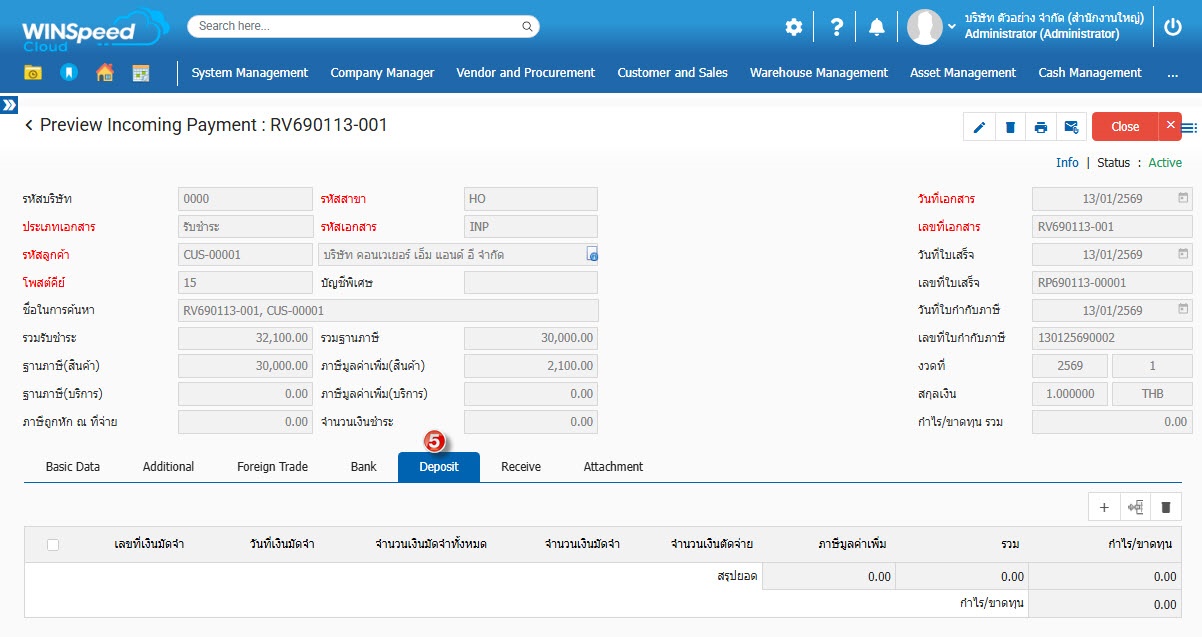Switch to the Receive tab
The height and width of the screenshot is (637, 1202).
coord(521,467)
